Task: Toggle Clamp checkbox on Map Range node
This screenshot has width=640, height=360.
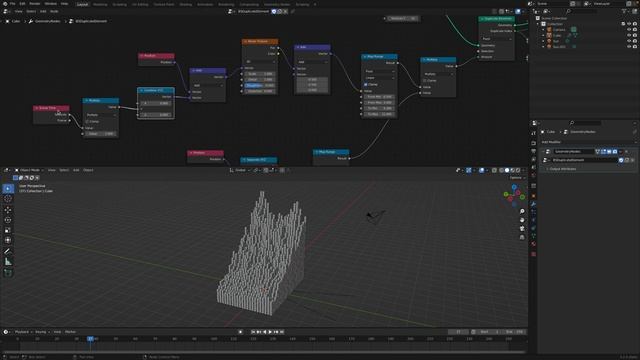Action: coord(366,84)
